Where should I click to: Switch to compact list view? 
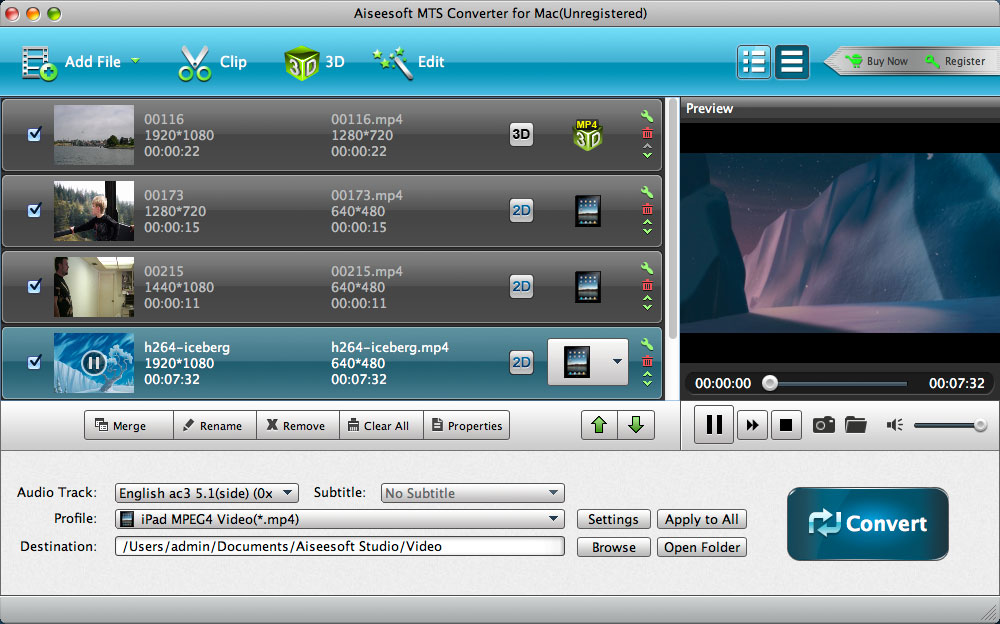792,62
